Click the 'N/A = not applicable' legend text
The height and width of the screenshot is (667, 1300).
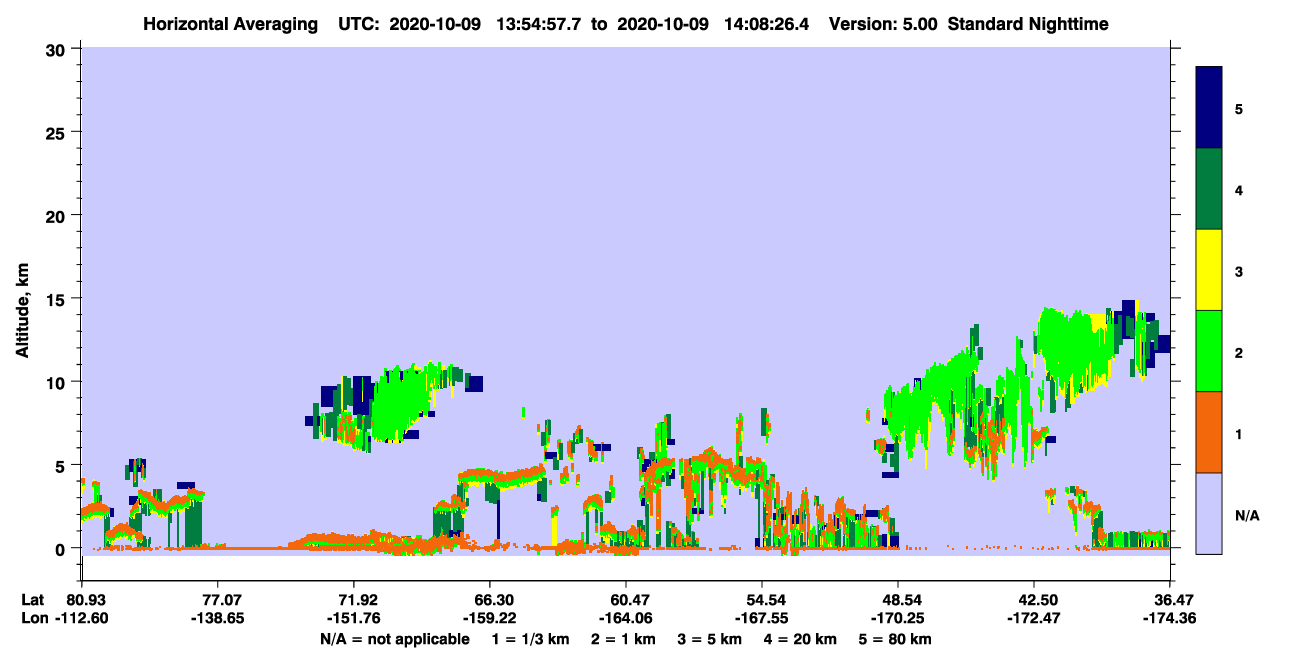[x=395, y=639]
